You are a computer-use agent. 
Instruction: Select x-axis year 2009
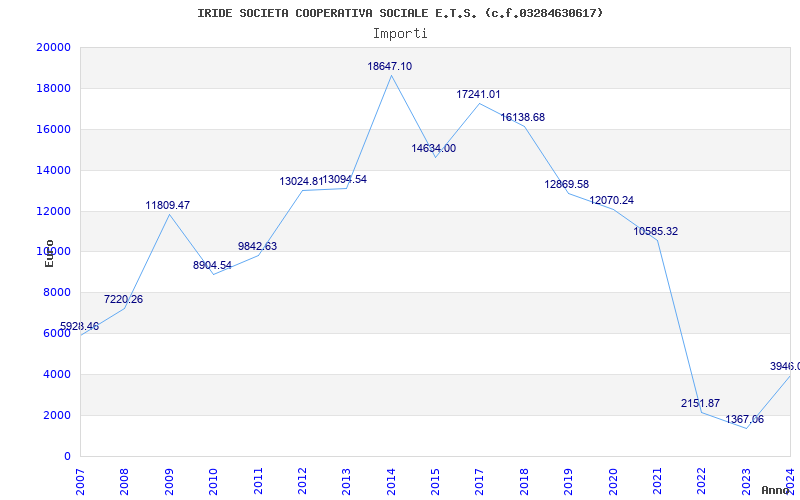169,481
